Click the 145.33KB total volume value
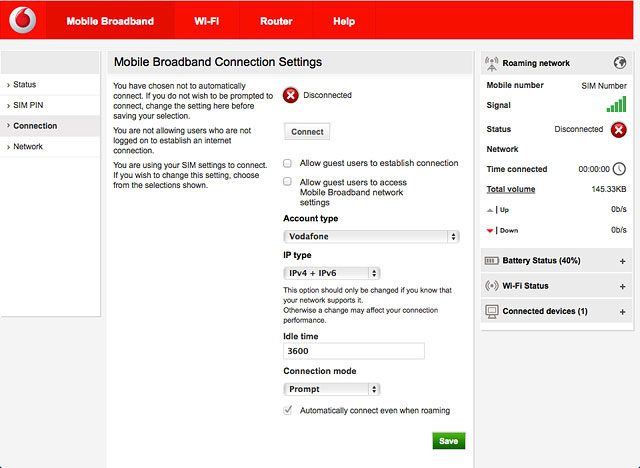640x468 pixels. tap(609, 189)
